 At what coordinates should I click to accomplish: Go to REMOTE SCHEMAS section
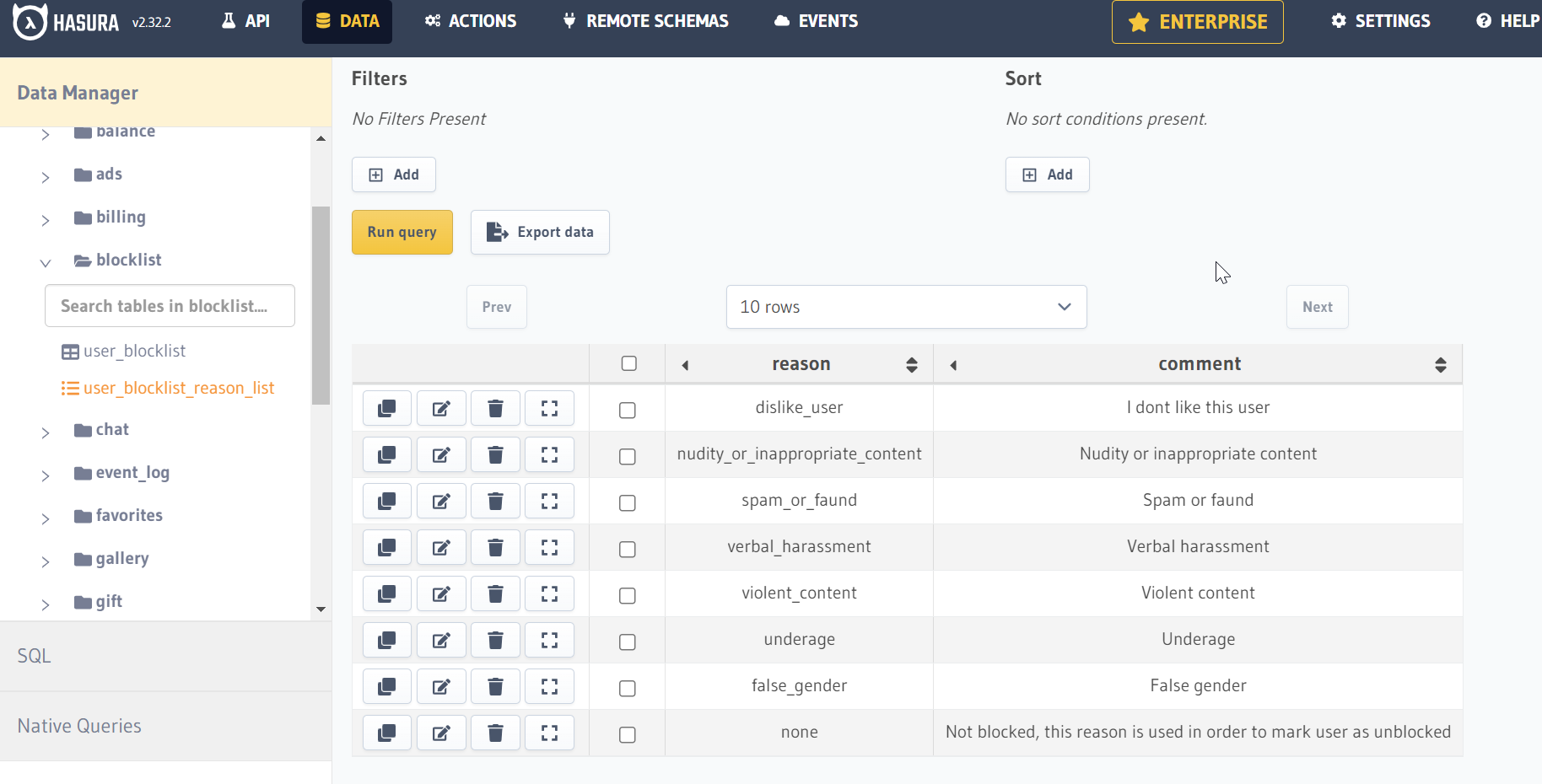[x=645, y=21]
